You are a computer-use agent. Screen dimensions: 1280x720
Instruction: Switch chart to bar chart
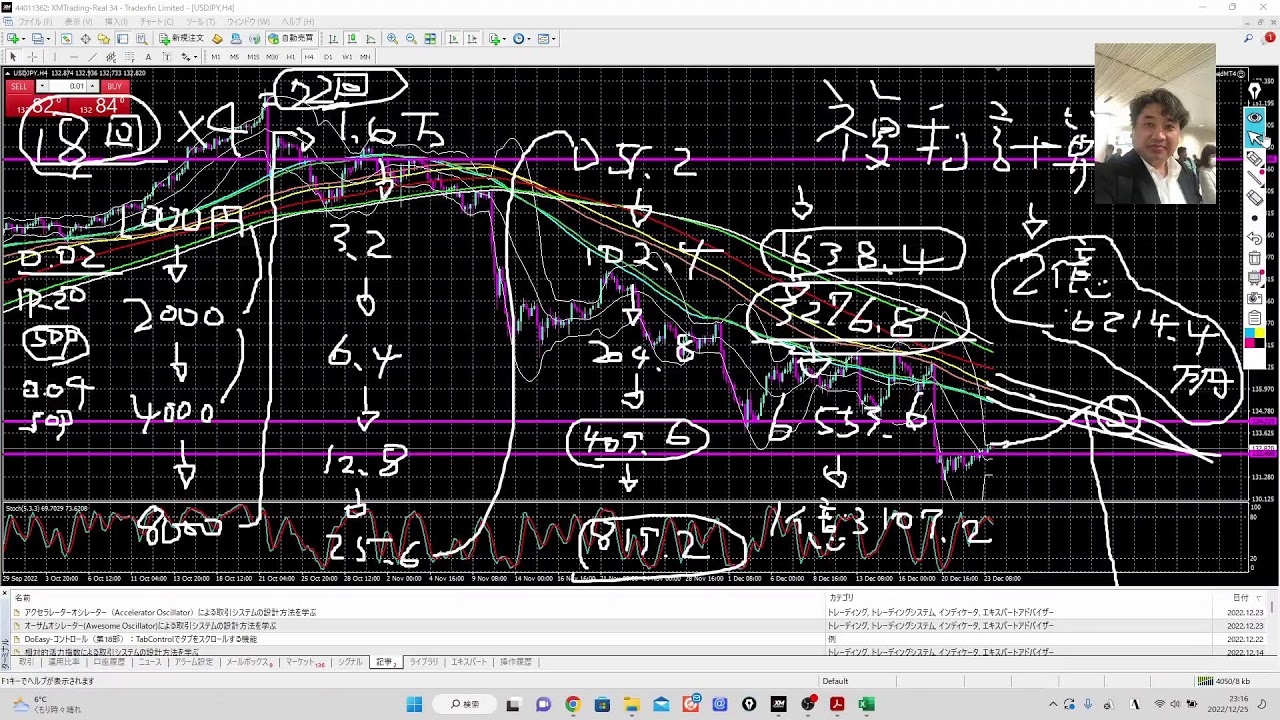[x=334, y=39]
